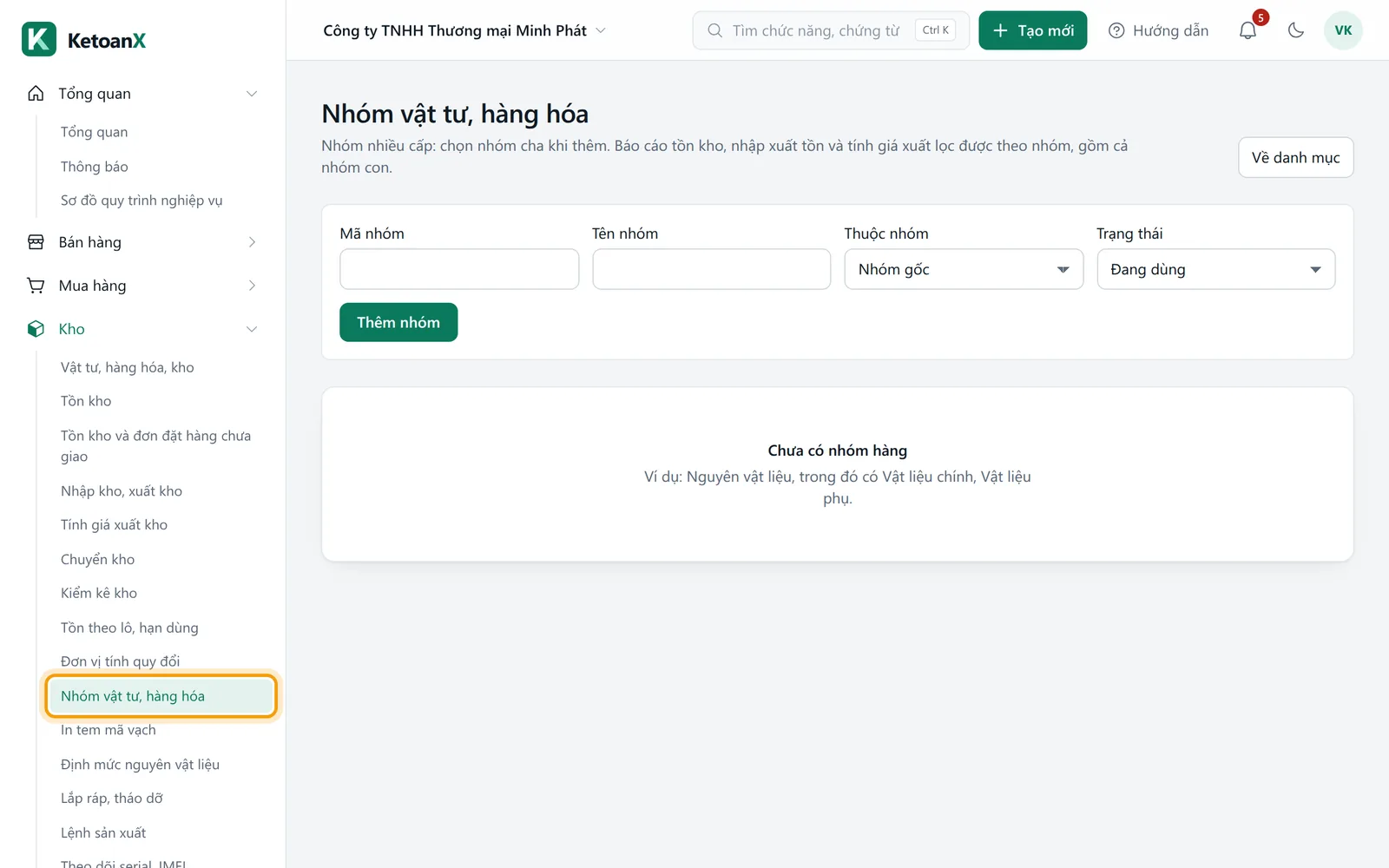1389x868 pixels.
Task: Focus the Tên nhóm input field
Action: point(711,269)
